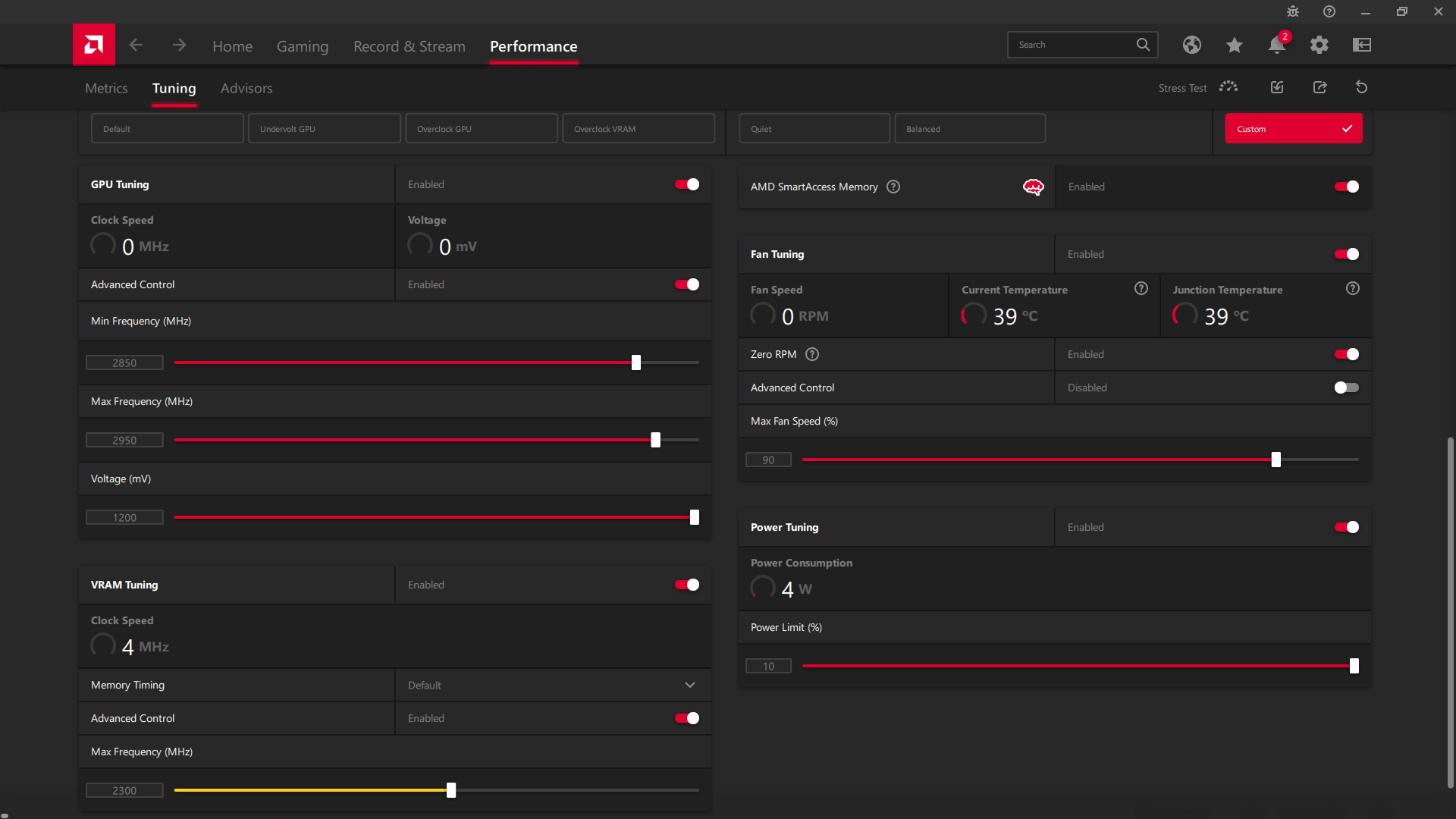Open settings gear icon
1456x819 pixels.
tap(1319, 45)
